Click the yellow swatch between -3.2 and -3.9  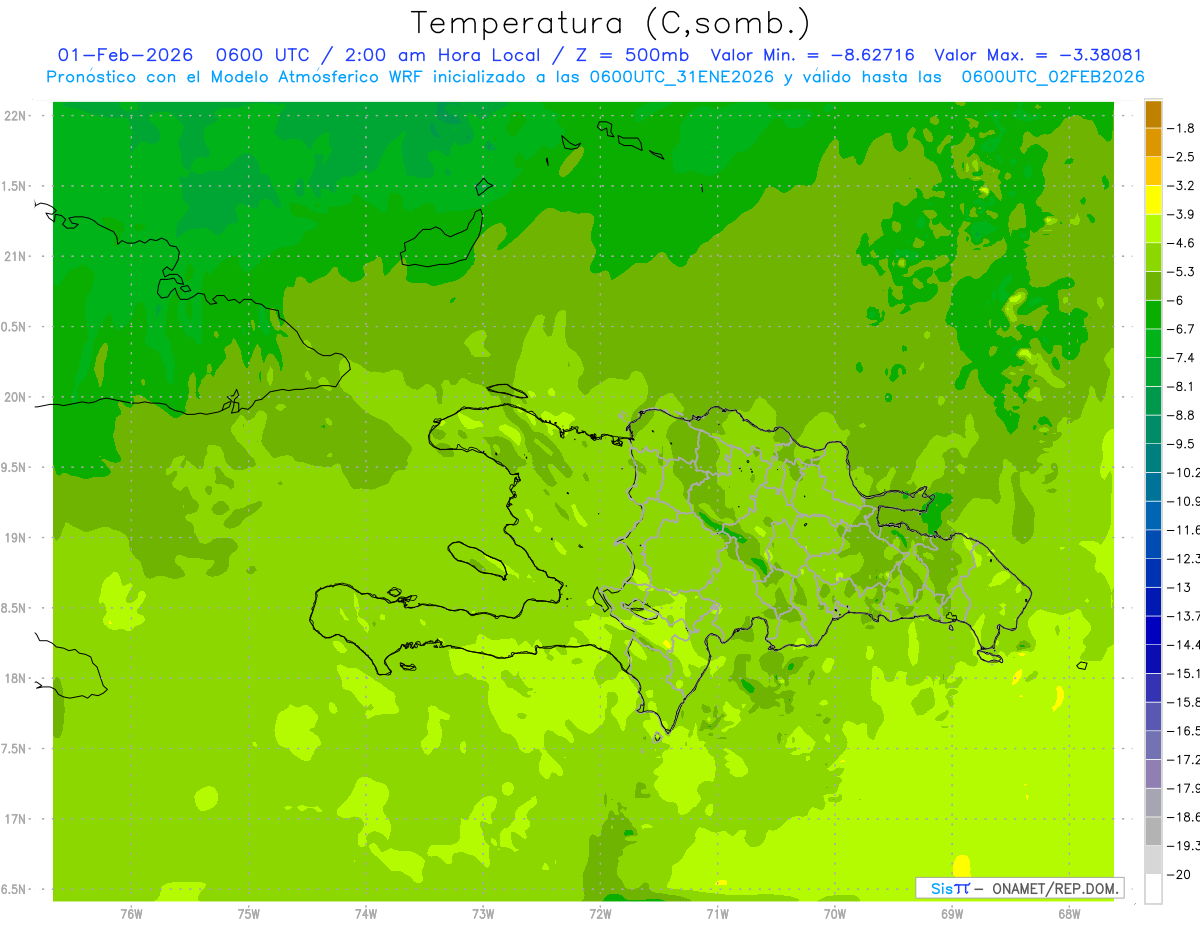click(1153, 200)
